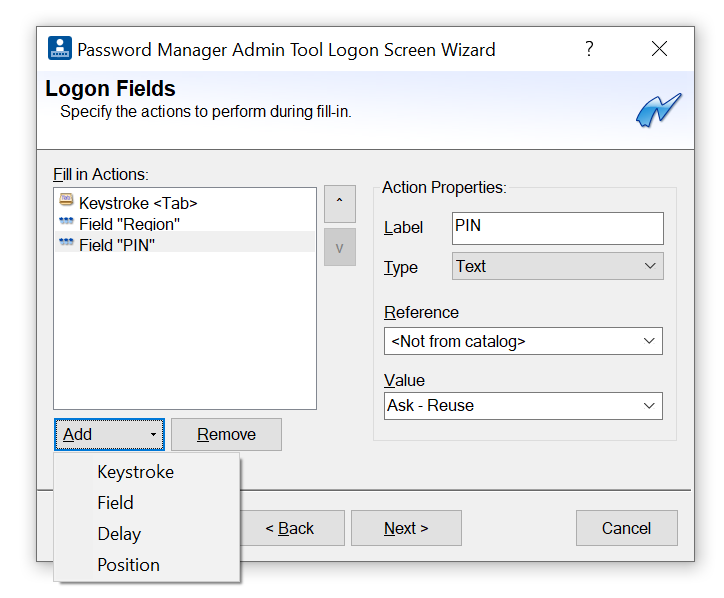
Task: Click the help question mark button
Action: tap(590, 49)
